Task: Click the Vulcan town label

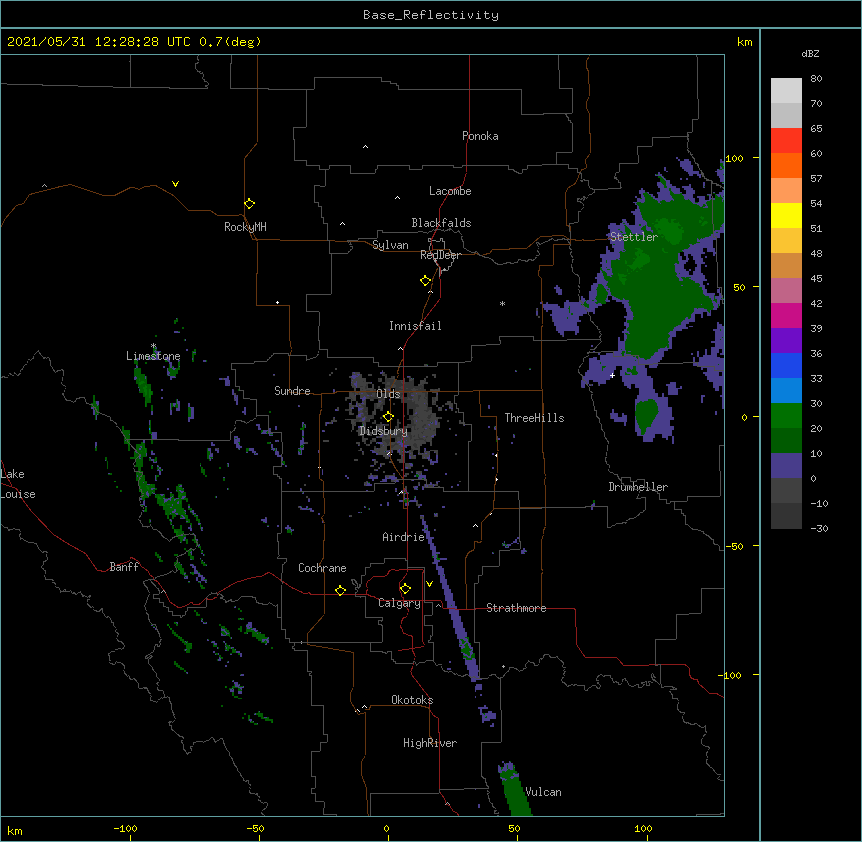Action: coord(543,792)
